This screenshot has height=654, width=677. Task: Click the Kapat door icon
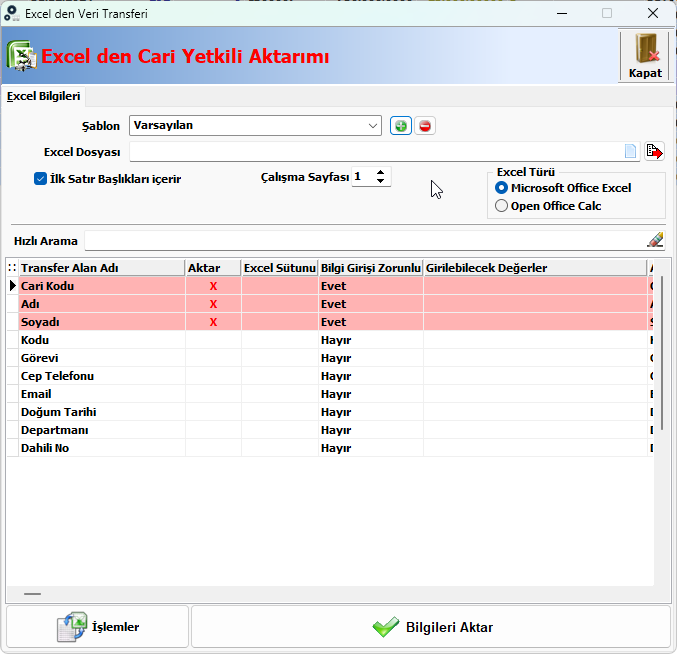coord(645,55)
